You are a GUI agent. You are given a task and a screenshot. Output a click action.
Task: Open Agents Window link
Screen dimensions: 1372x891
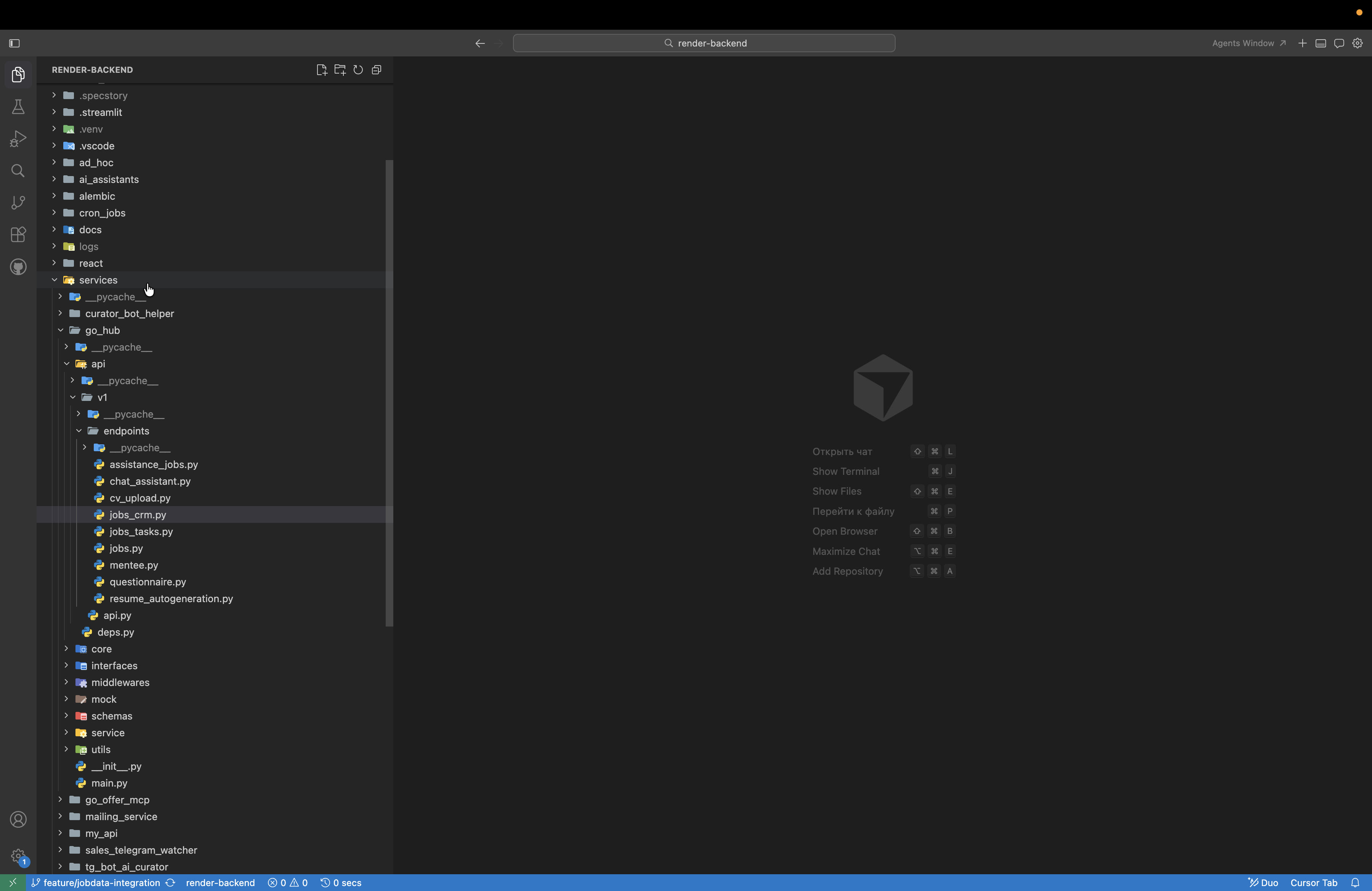tap(1249, 43)
